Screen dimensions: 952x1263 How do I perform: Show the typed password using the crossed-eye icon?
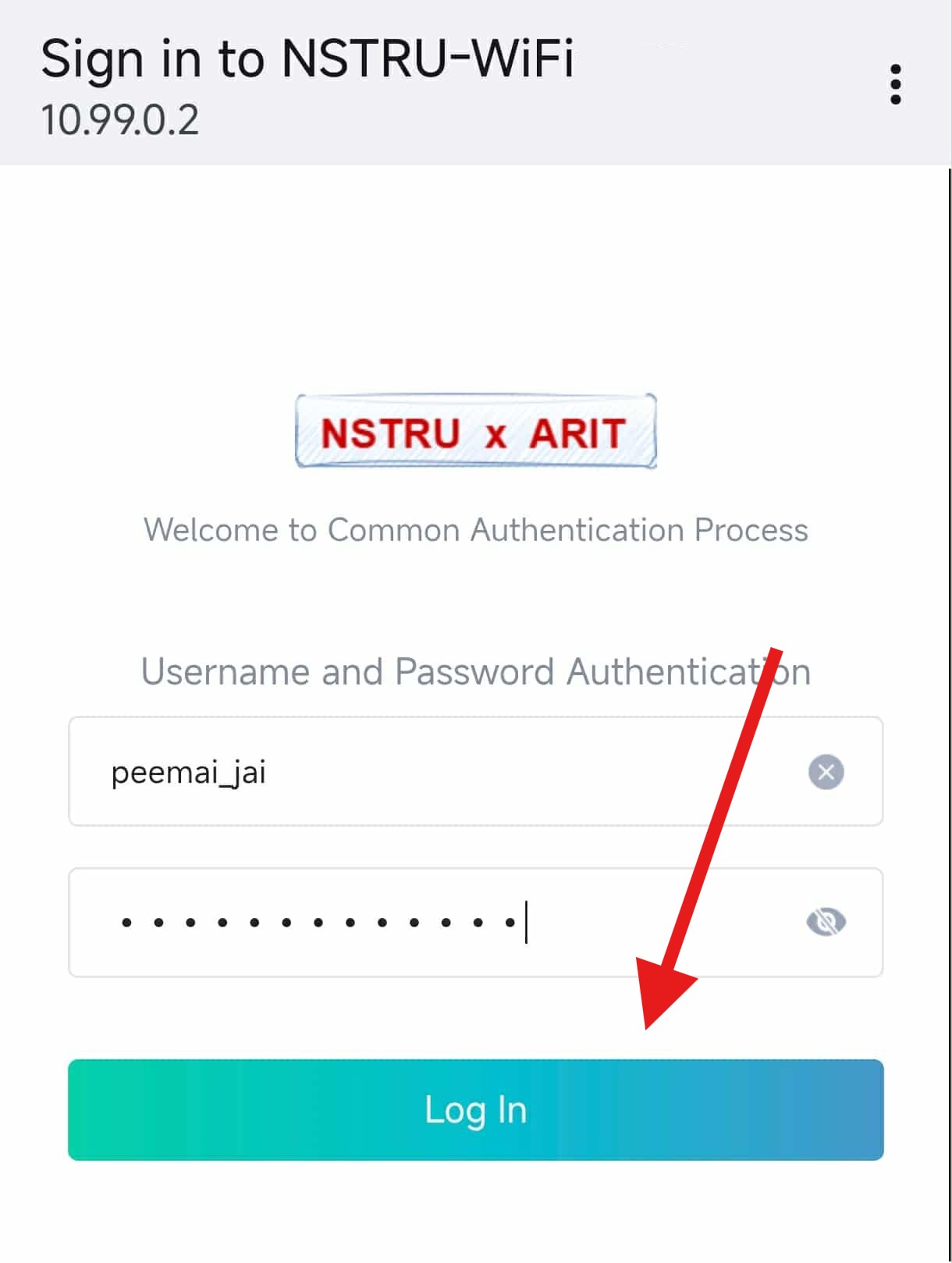click(826, 922)
